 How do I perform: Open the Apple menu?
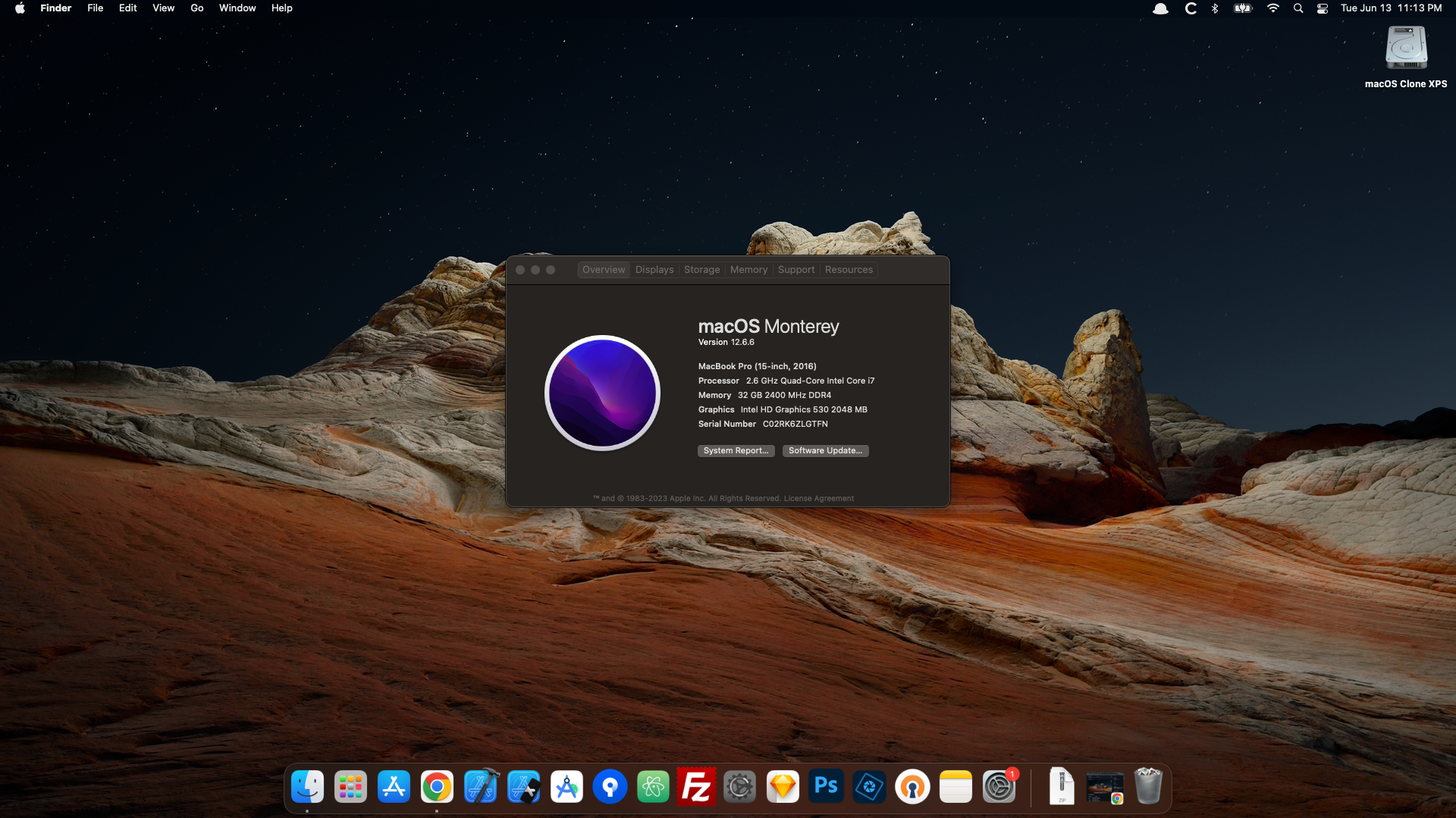pyautogui.click(x=20, y=8)
